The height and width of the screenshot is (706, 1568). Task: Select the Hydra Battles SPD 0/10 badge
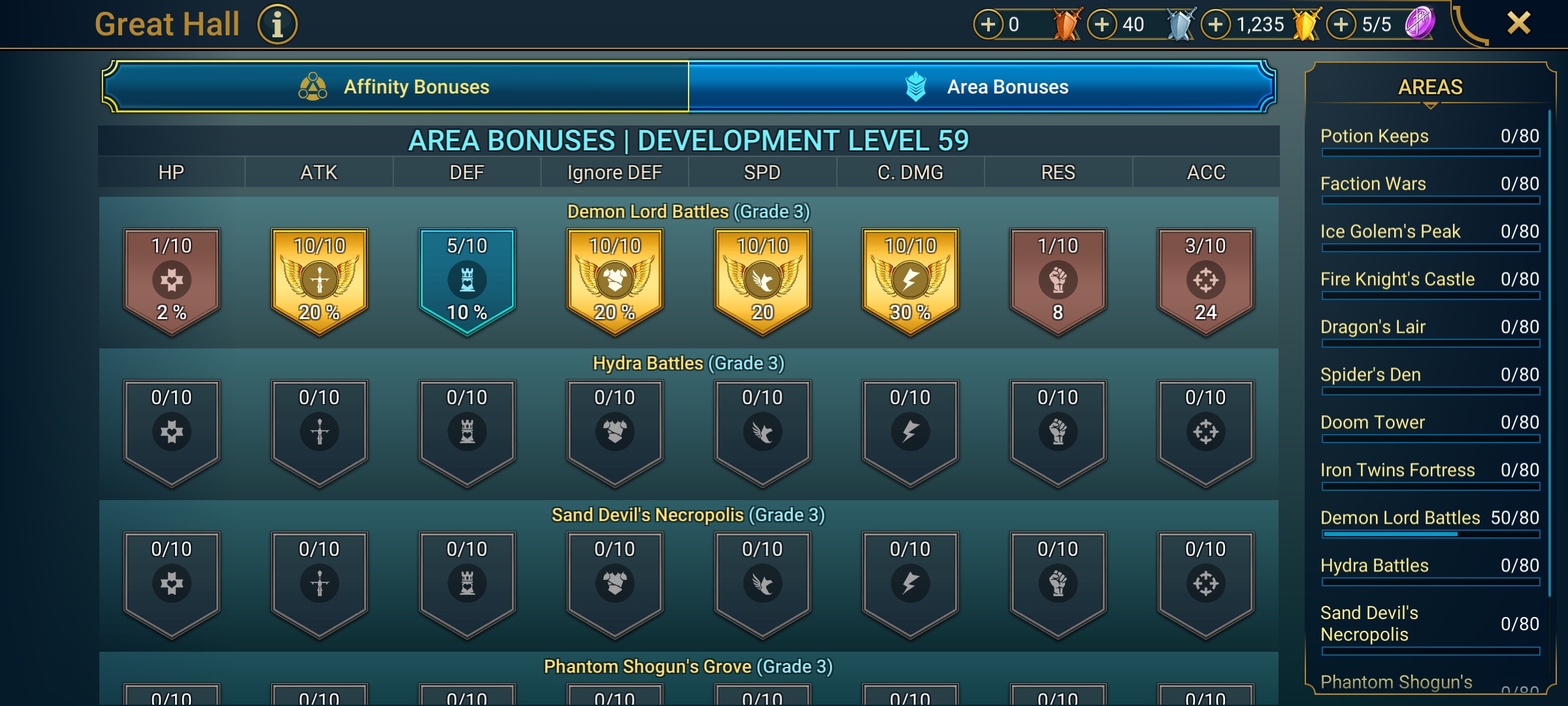click(762, 433)
